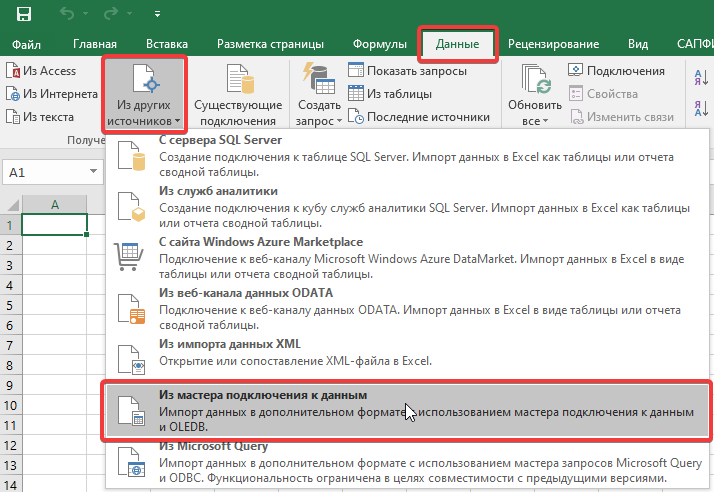The image size is (714, 492).
Task: Click the Из таблицы button
Action: pos(390,94)
